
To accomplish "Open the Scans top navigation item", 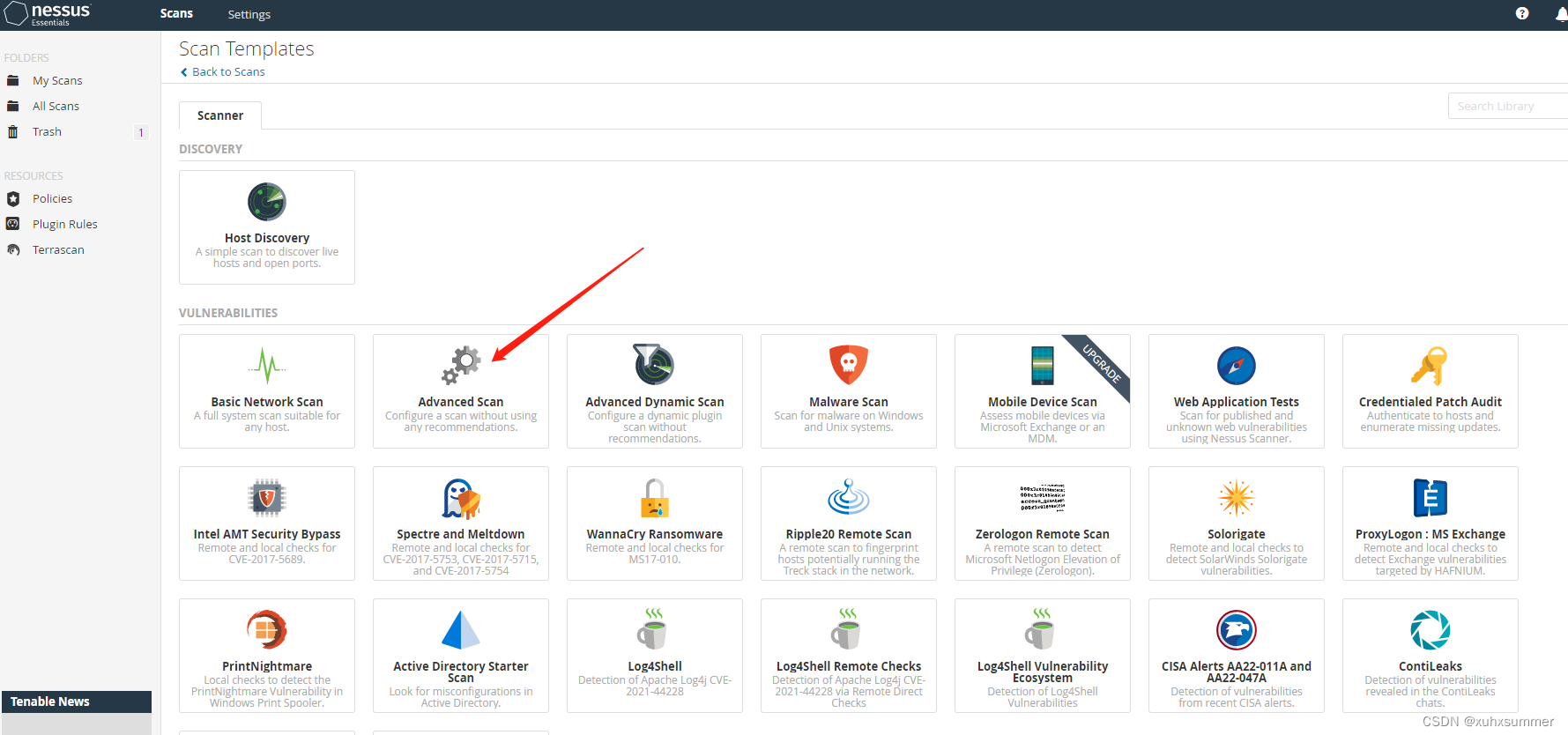I will tap(176, 13).
